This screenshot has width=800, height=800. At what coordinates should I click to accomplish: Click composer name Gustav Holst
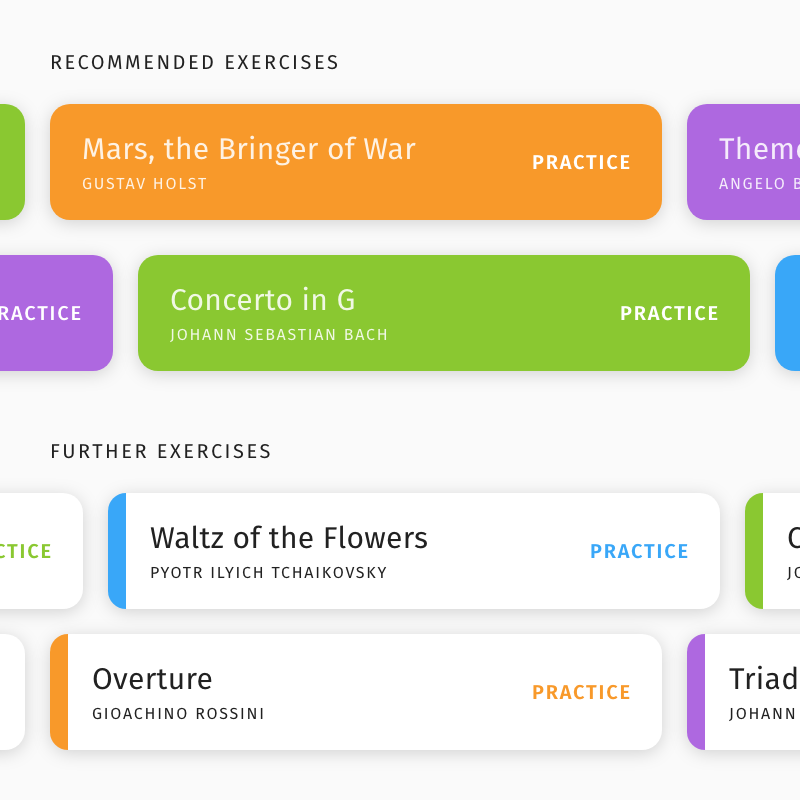pyautogui.click(x=144, y=184)
